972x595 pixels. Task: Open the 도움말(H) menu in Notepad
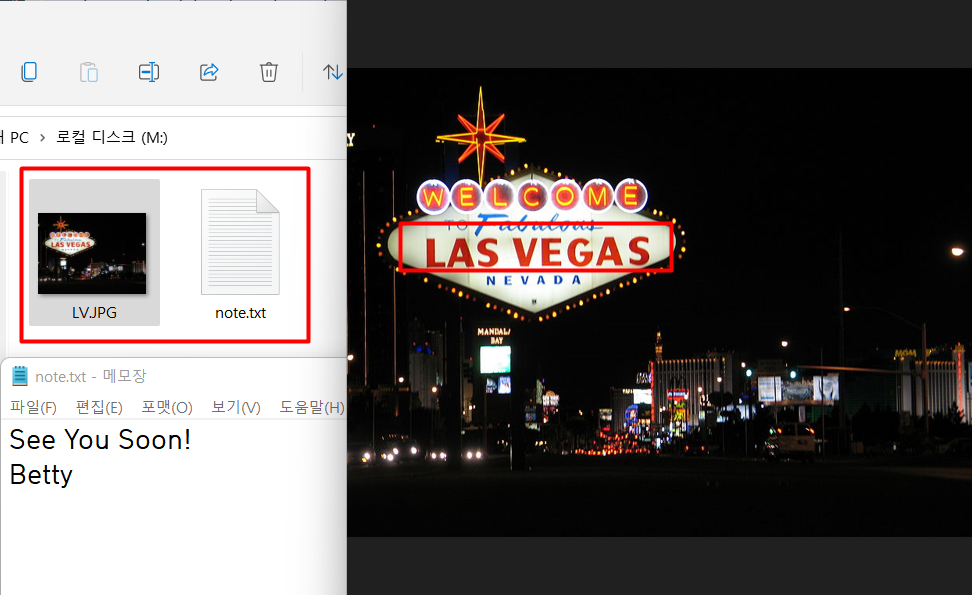[311, 407]
